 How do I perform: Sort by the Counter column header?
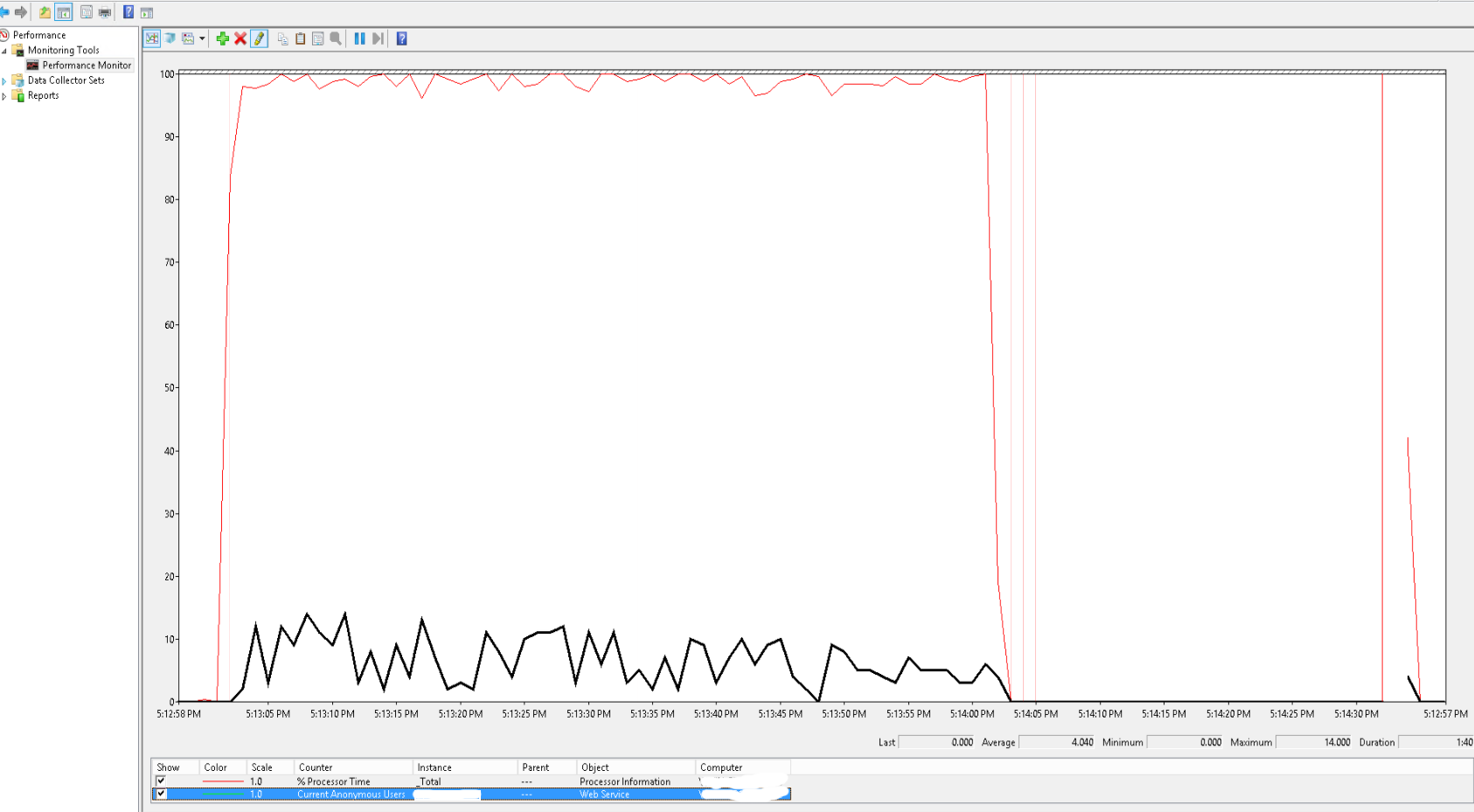353,767
